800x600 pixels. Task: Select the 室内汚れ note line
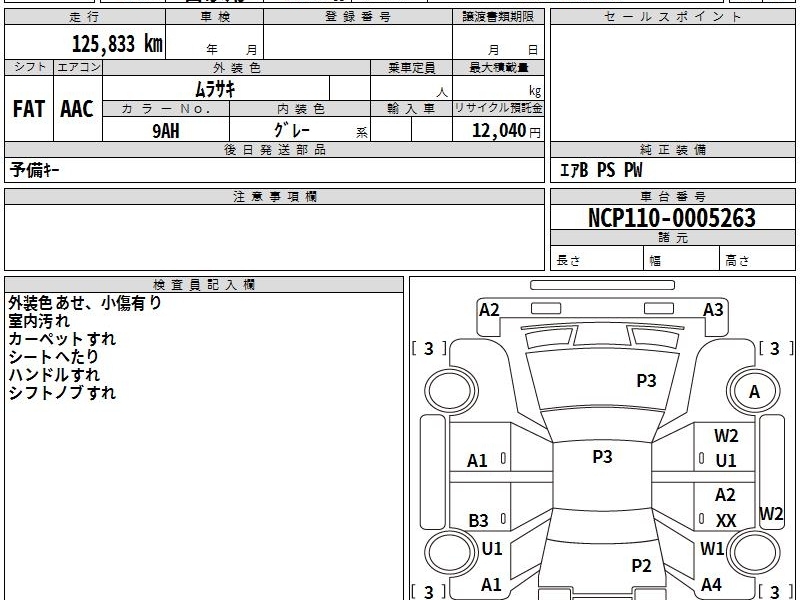pos(39,321)
